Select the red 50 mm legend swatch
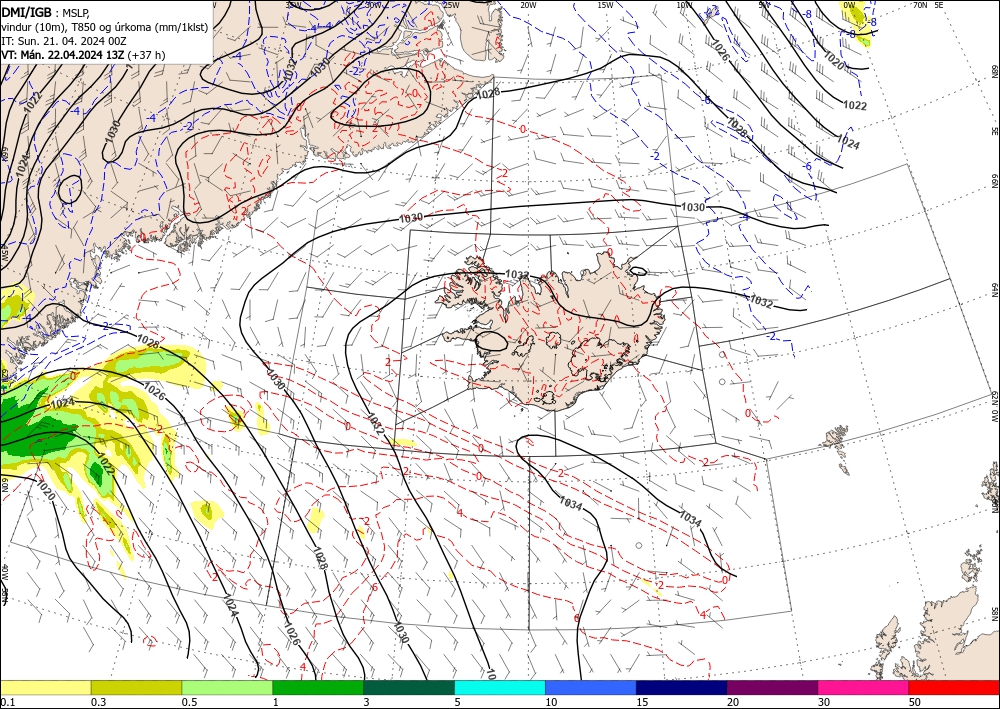Viewport: 1000px width, 709px height. coord(954,687)
